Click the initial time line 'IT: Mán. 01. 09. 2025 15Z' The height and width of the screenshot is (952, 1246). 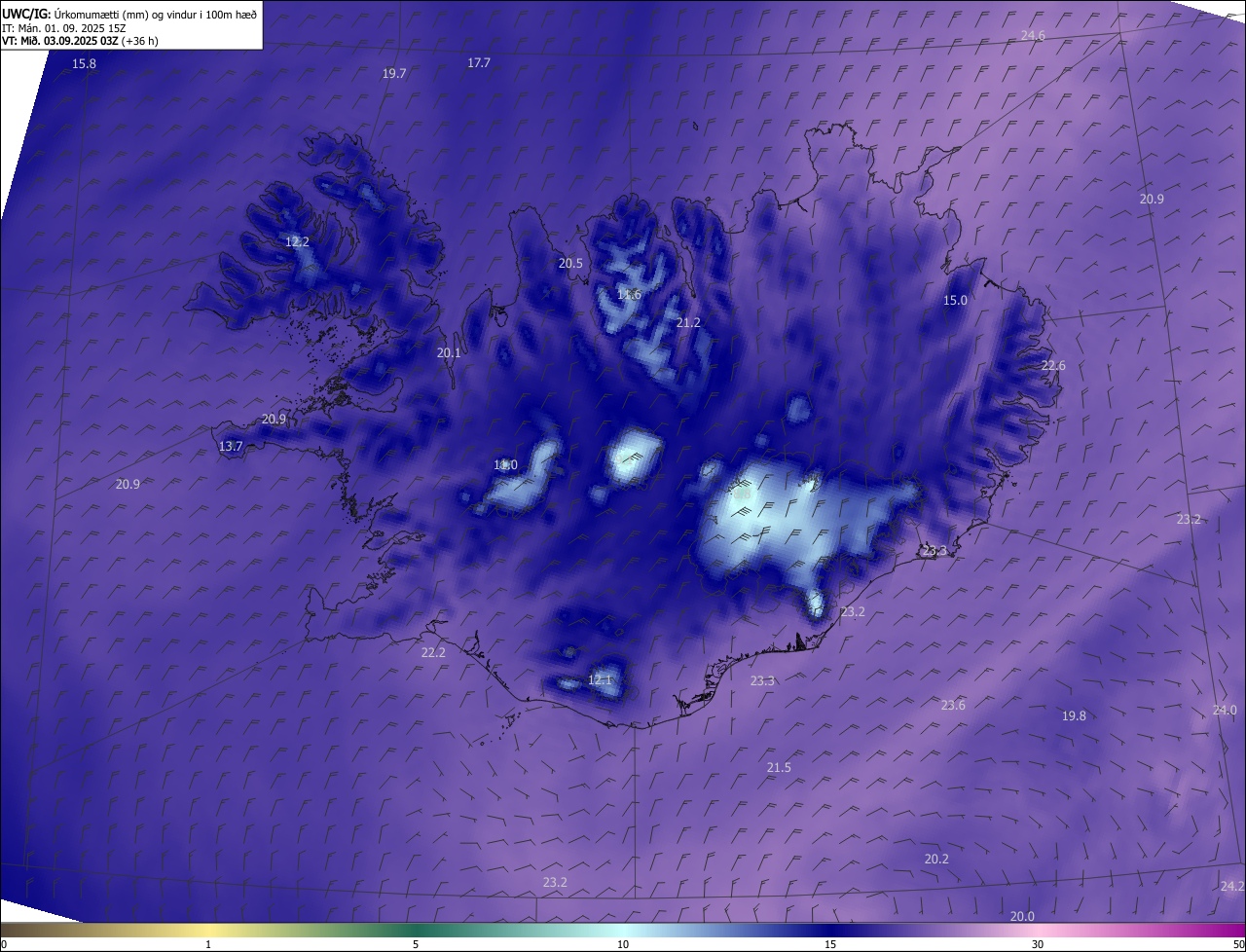pos(63,28)
